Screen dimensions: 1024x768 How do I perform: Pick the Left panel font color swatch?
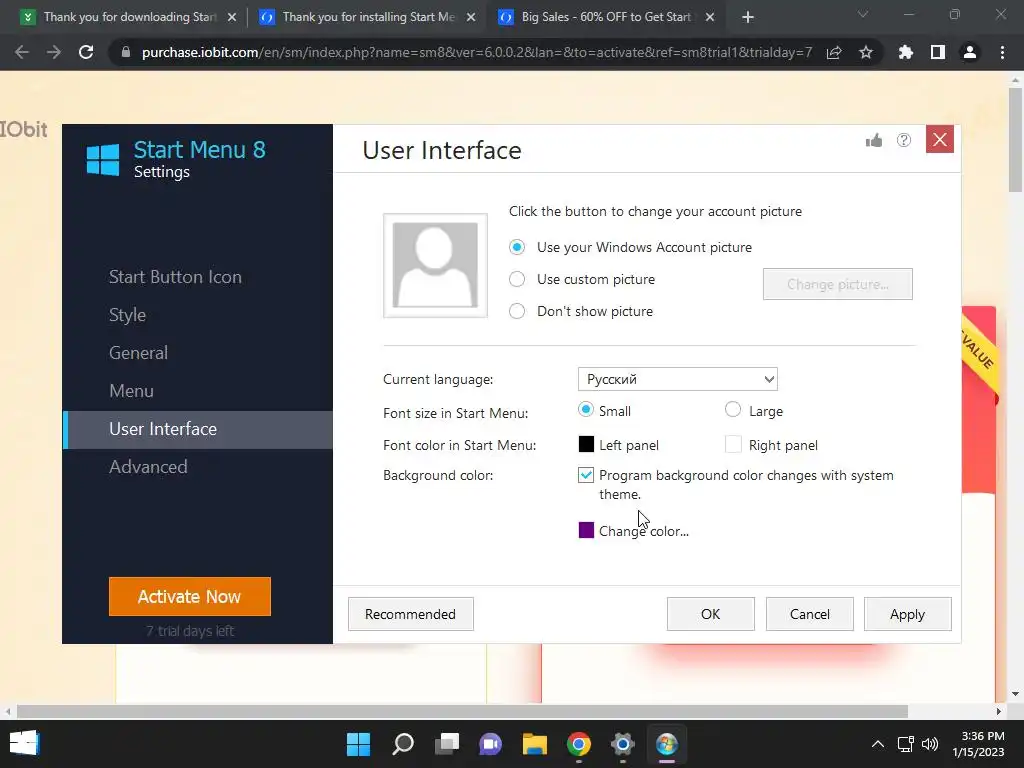point(586,445)
